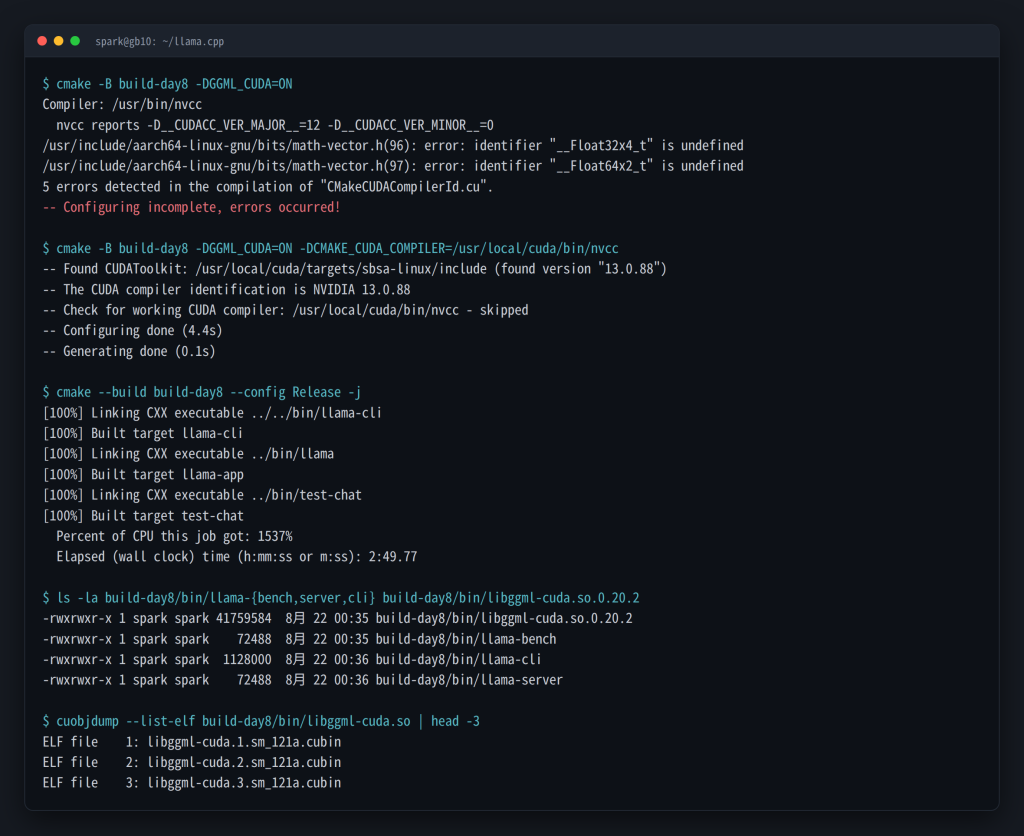Click the nvcc reports __CUDACC_VER_MAJOR__ line
The width and height of the screenshot is (1024, 836).
pos(275,125)
